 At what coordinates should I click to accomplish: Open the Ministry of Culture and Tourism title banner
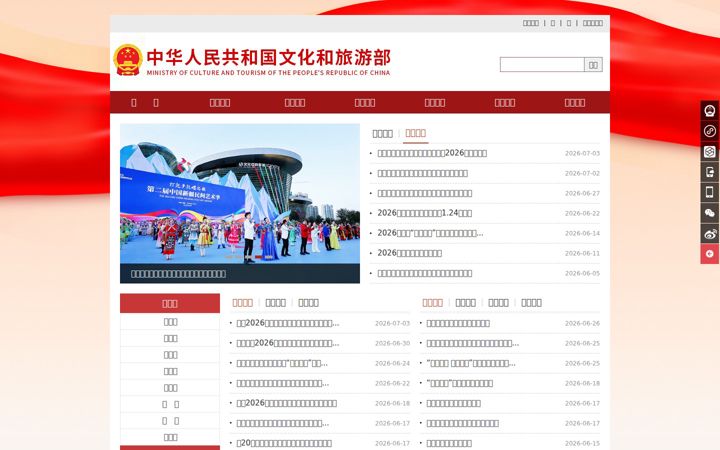[x=269, y=62]
